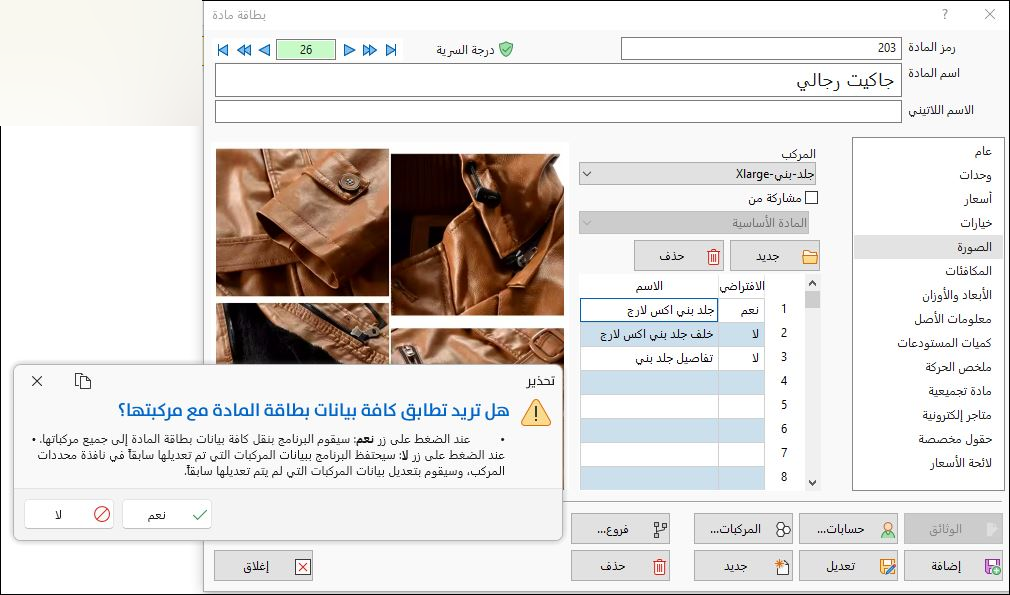1010x595 pixels.
Task: Click the bottom جديد new button
Action: (743, 566)
